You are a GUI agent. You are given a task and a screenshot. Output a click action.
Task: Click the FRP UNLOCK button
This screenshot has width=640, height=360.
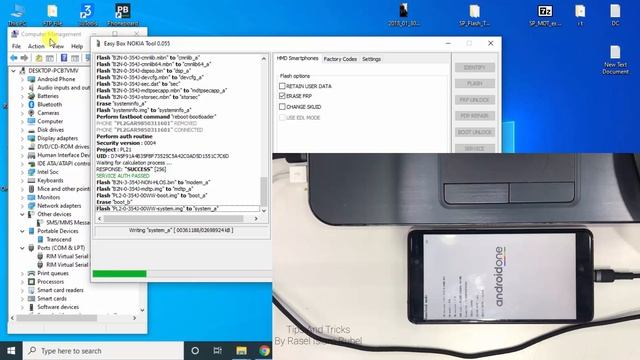pos(474,100)
